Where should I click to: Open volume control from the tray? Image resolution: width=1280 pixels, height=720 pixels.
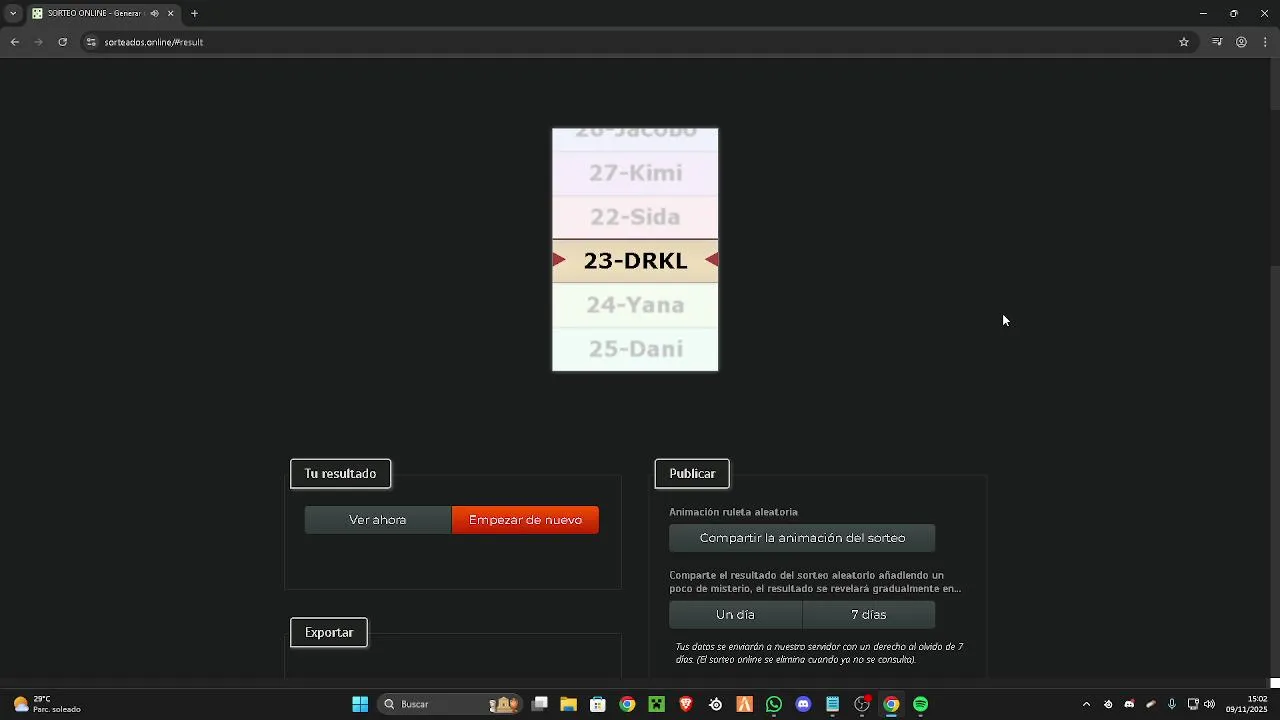[1210, 704]
